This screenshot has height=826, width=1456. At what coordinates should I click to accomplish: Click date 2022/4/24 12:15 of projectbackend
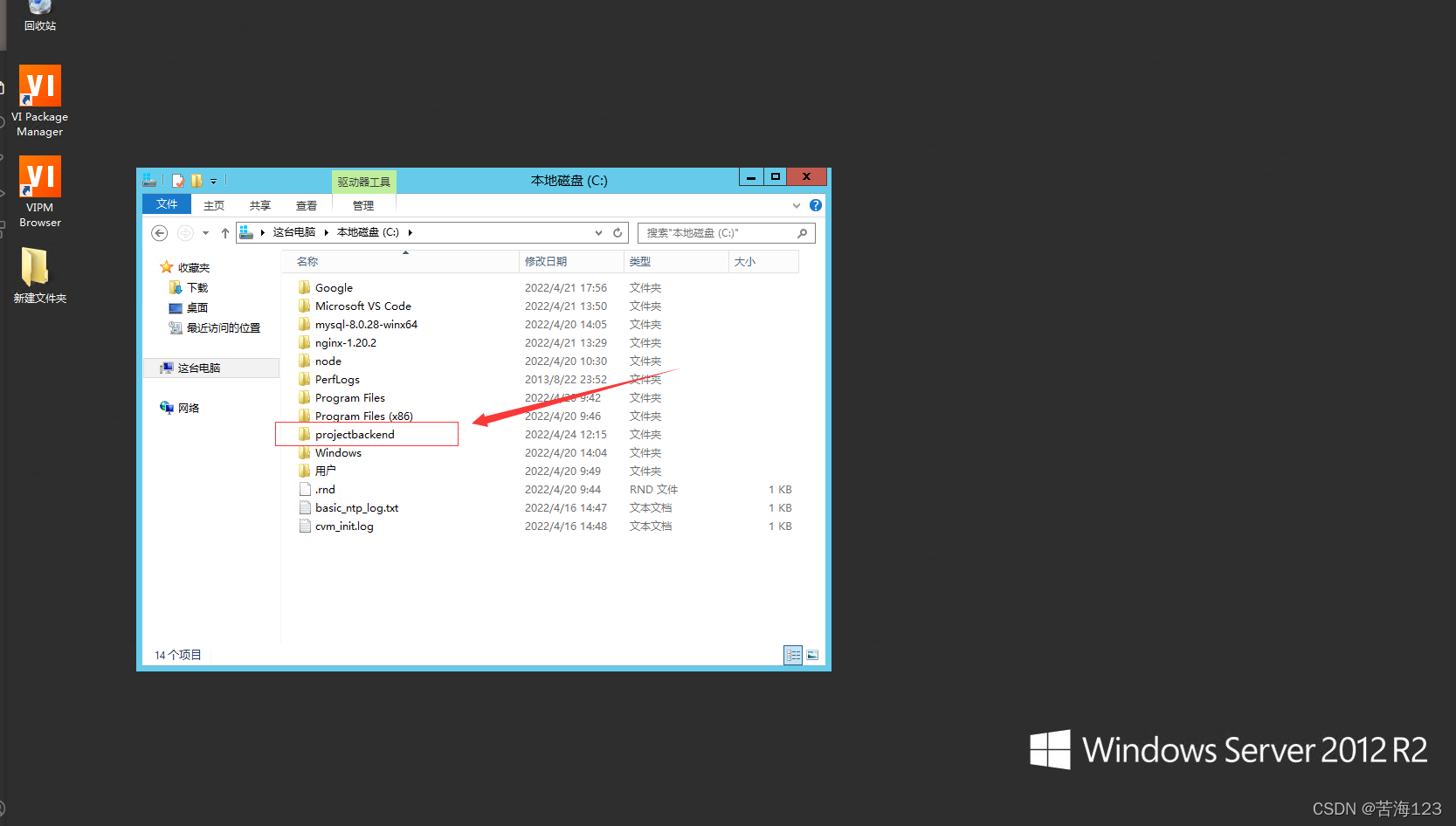click(x=565, y=434)
